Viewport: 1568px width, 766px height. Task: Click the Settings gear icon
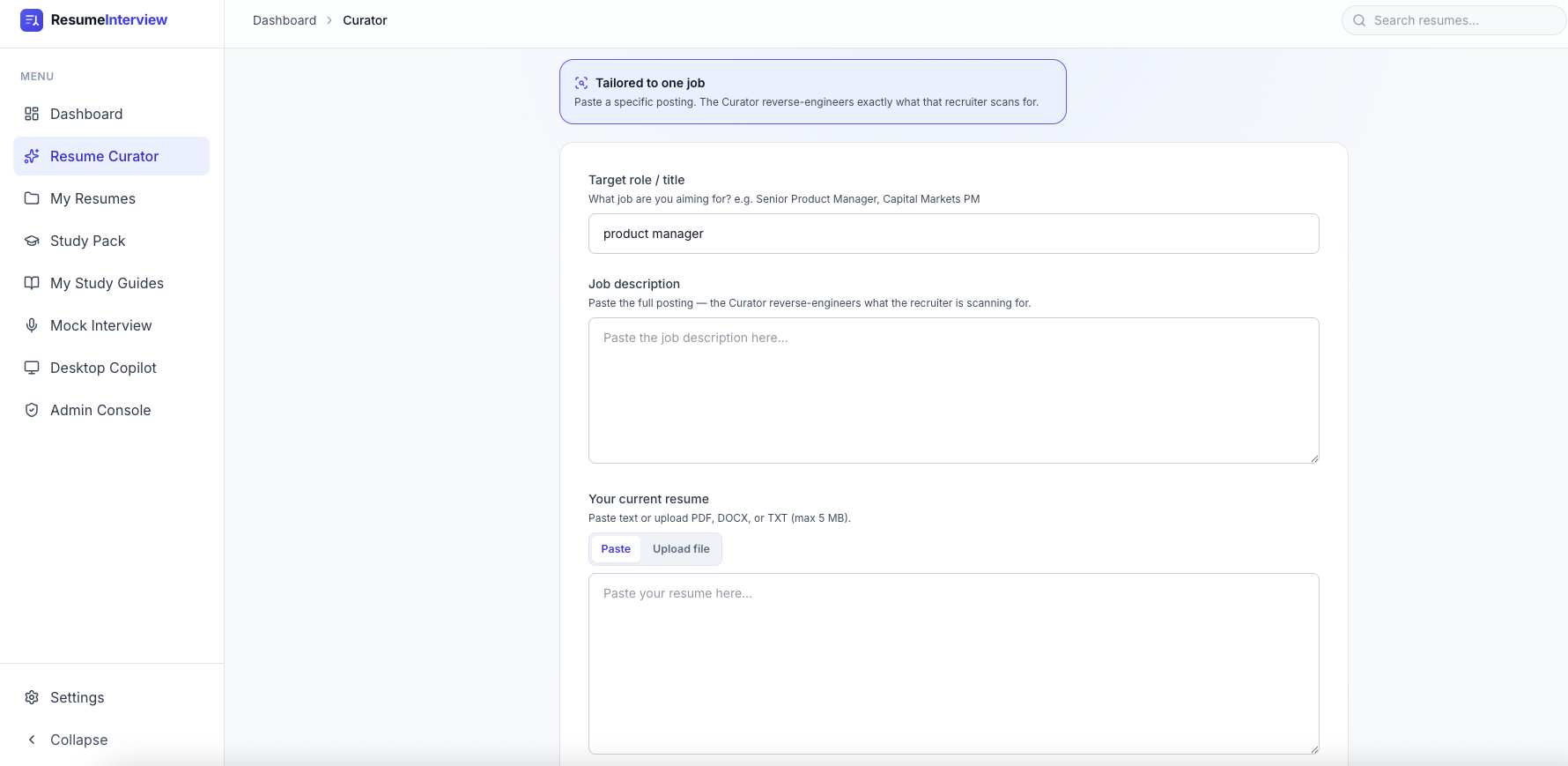point(32,697)
